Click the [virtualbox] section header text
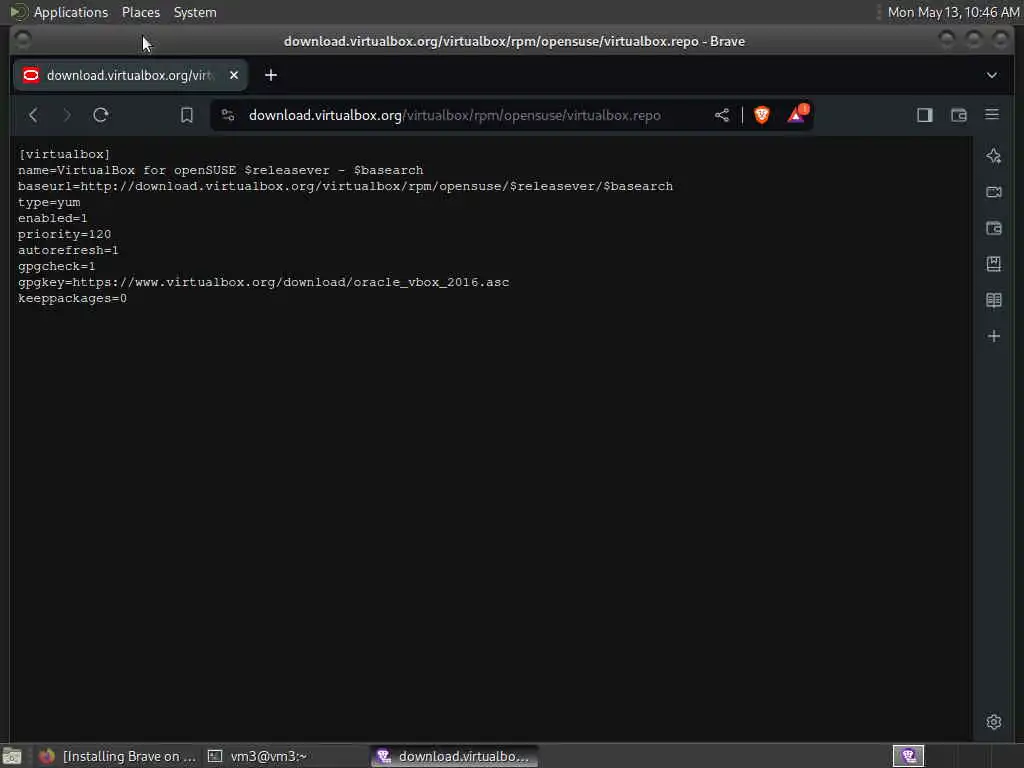Image resolution: width=1024 pixels, height=768 pixels. 64,154
